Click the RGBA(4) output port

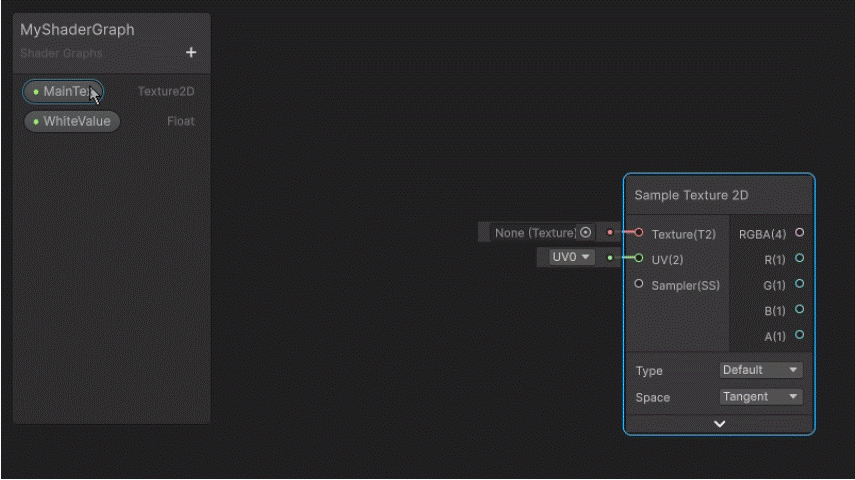pyautogui.click(x=799, y=233)
